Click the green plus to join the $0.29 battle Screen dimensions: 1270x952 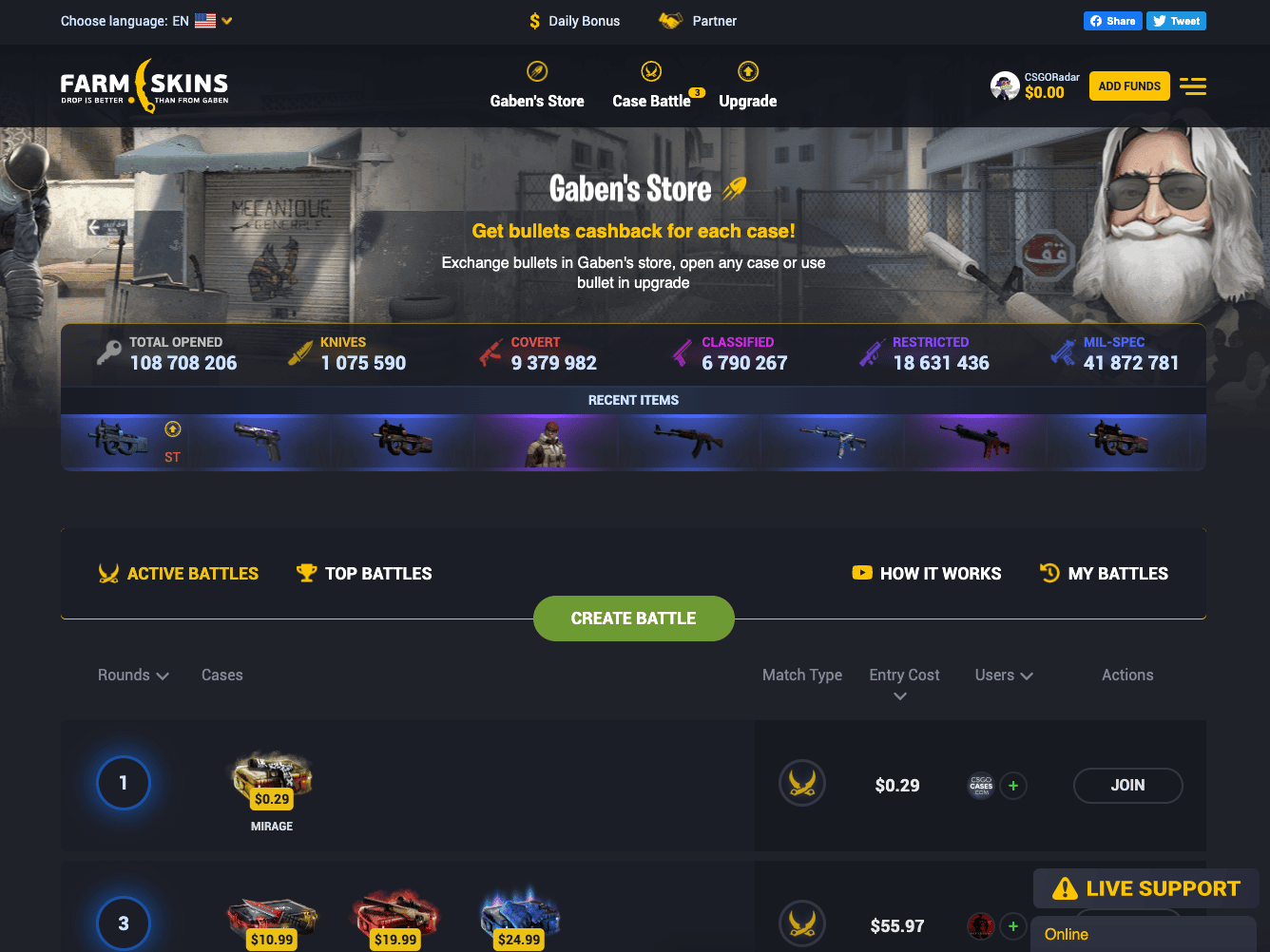[x=1013, y=786]
